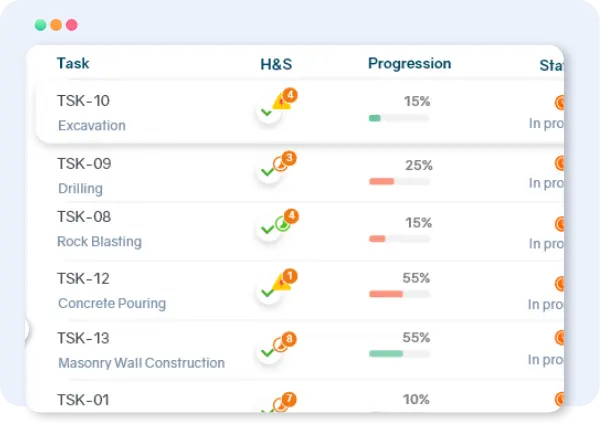The width and height of the screenshot is (600, 431).
Task: Open the H&S indicator on TSK-09 Drilling
Action: pos(270,170)
